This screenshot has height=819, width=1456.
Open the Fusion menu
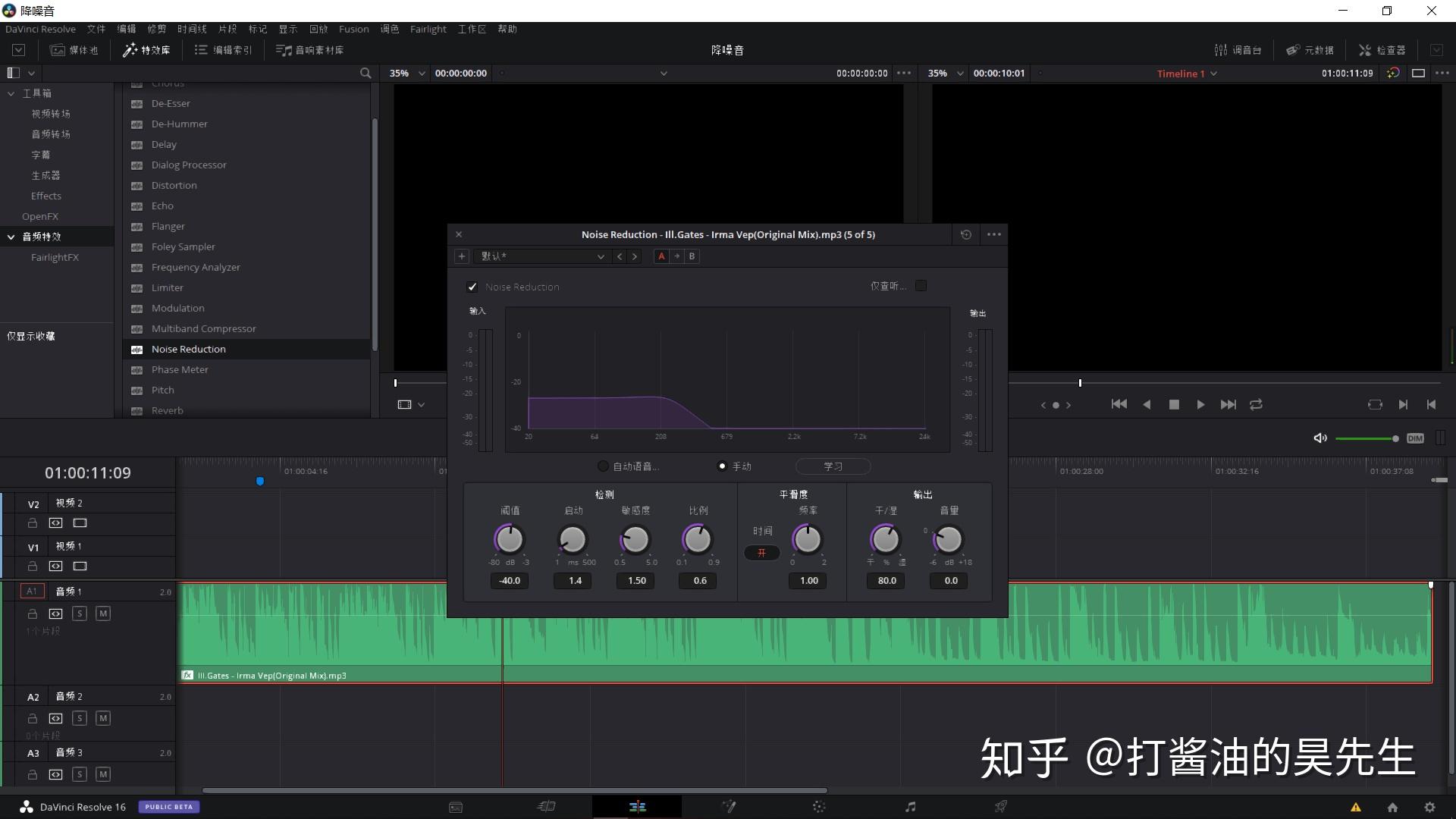pos(353,29)
